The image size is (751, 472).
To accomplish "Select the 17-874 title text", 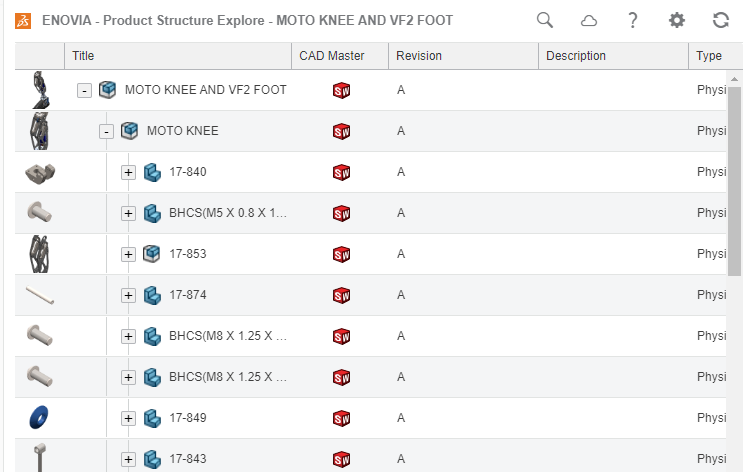I will pos(188,295).
